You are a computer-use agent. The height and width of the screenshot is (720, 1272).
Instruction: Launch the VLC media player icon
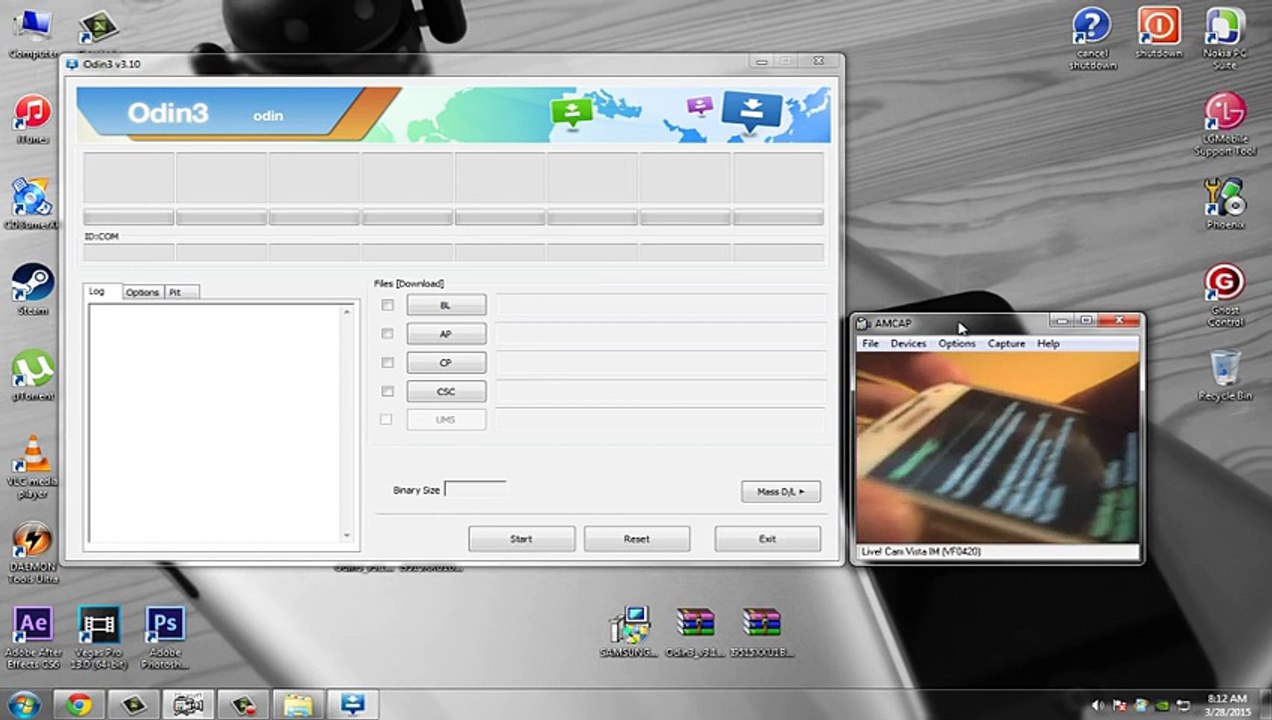33,455
